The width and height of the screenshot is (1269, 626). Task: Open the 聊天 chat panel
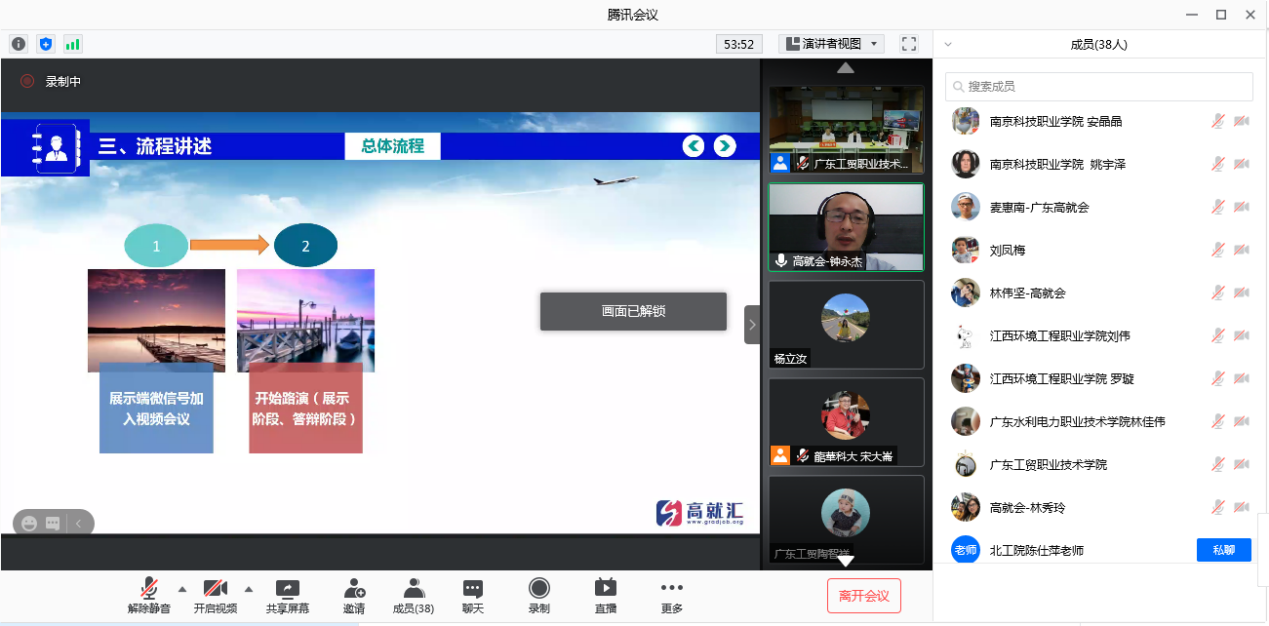[x=473, y=596]
